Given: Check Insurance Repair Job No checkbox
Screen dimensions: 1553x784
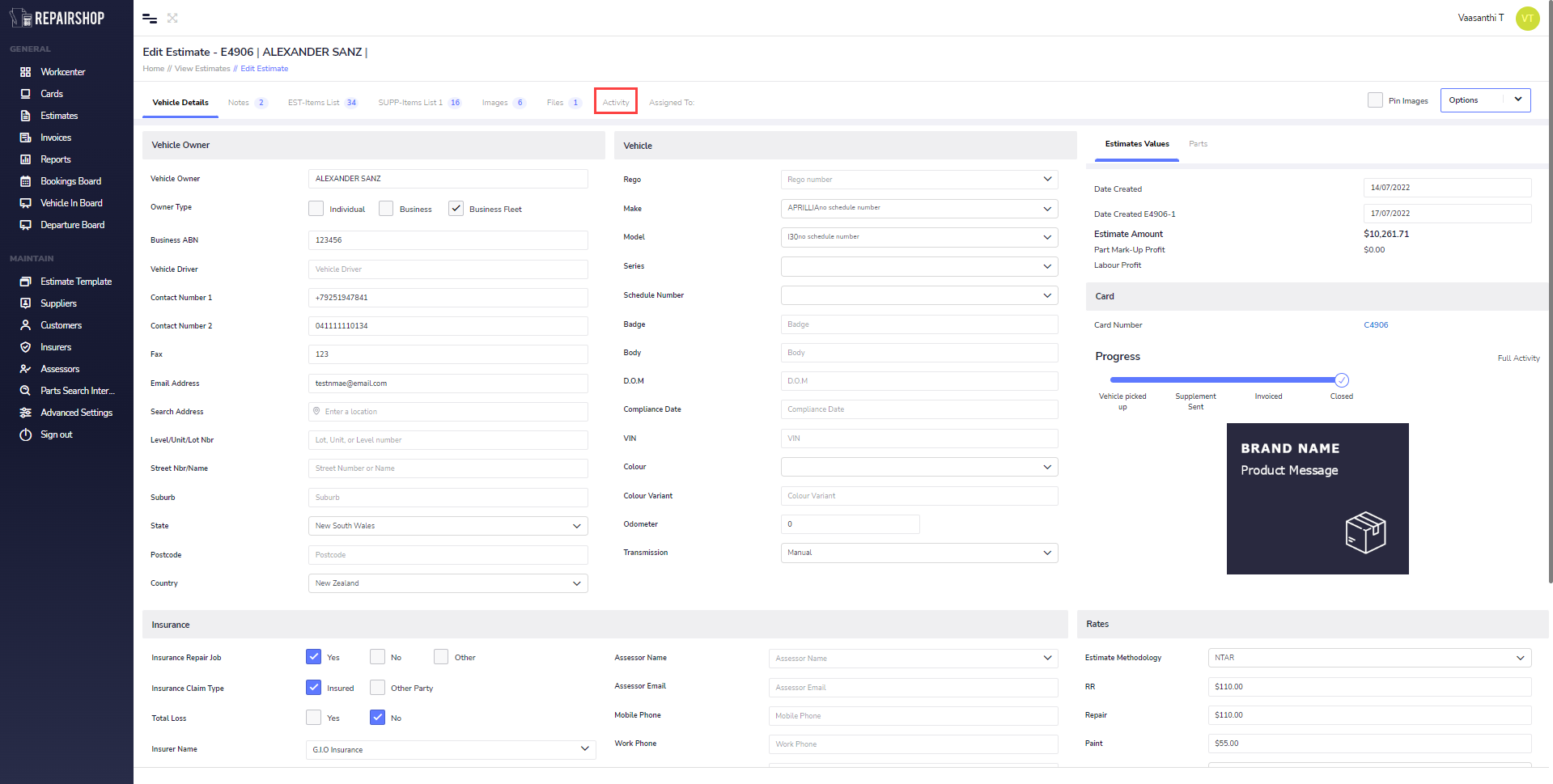Looking at the screenshot, I should 377,657.
